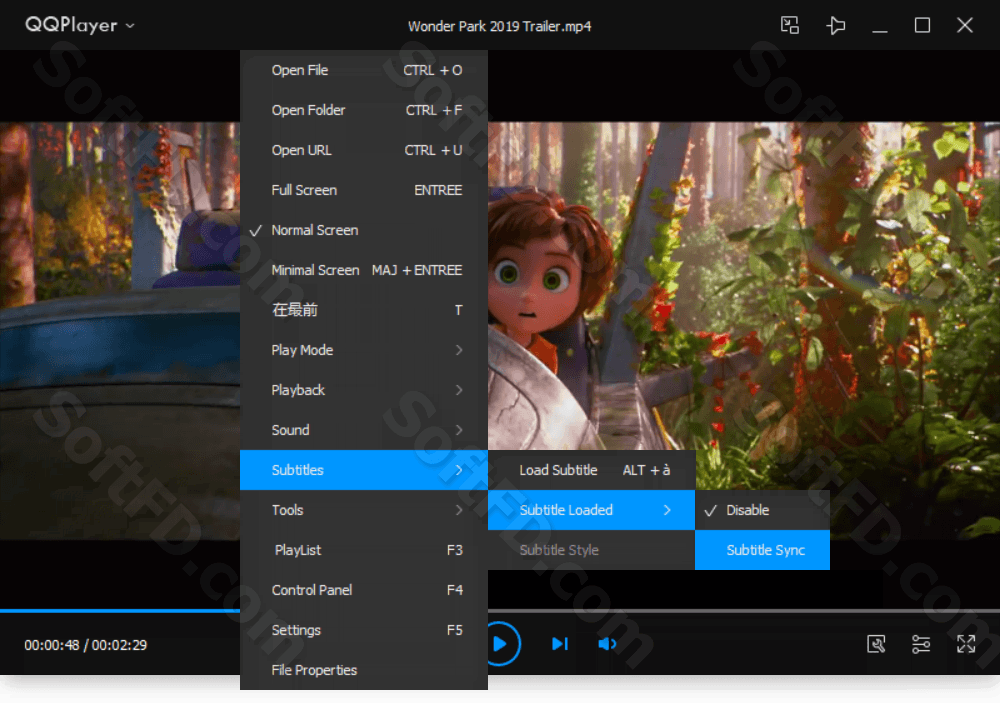Maximize the QQPlayer window

(922, 26)
